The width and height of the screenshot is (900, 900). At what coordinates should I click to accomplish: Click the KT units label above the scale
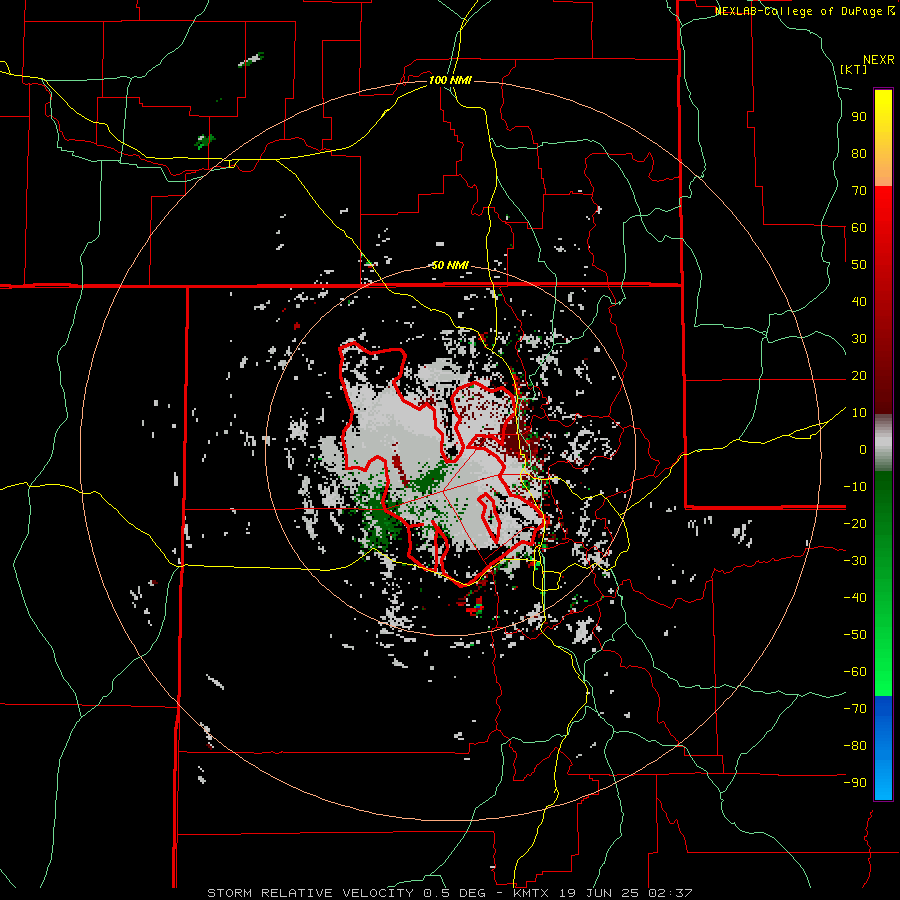point(854,69)
